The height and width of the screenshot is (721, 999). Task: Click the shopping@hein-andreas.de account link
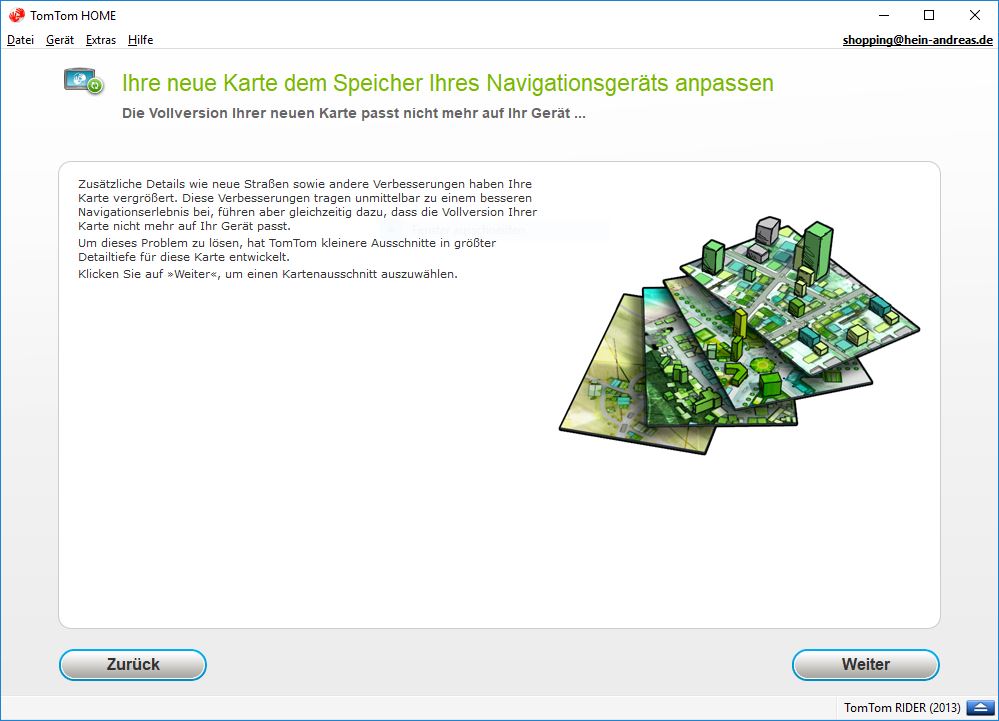click(917, 40)
